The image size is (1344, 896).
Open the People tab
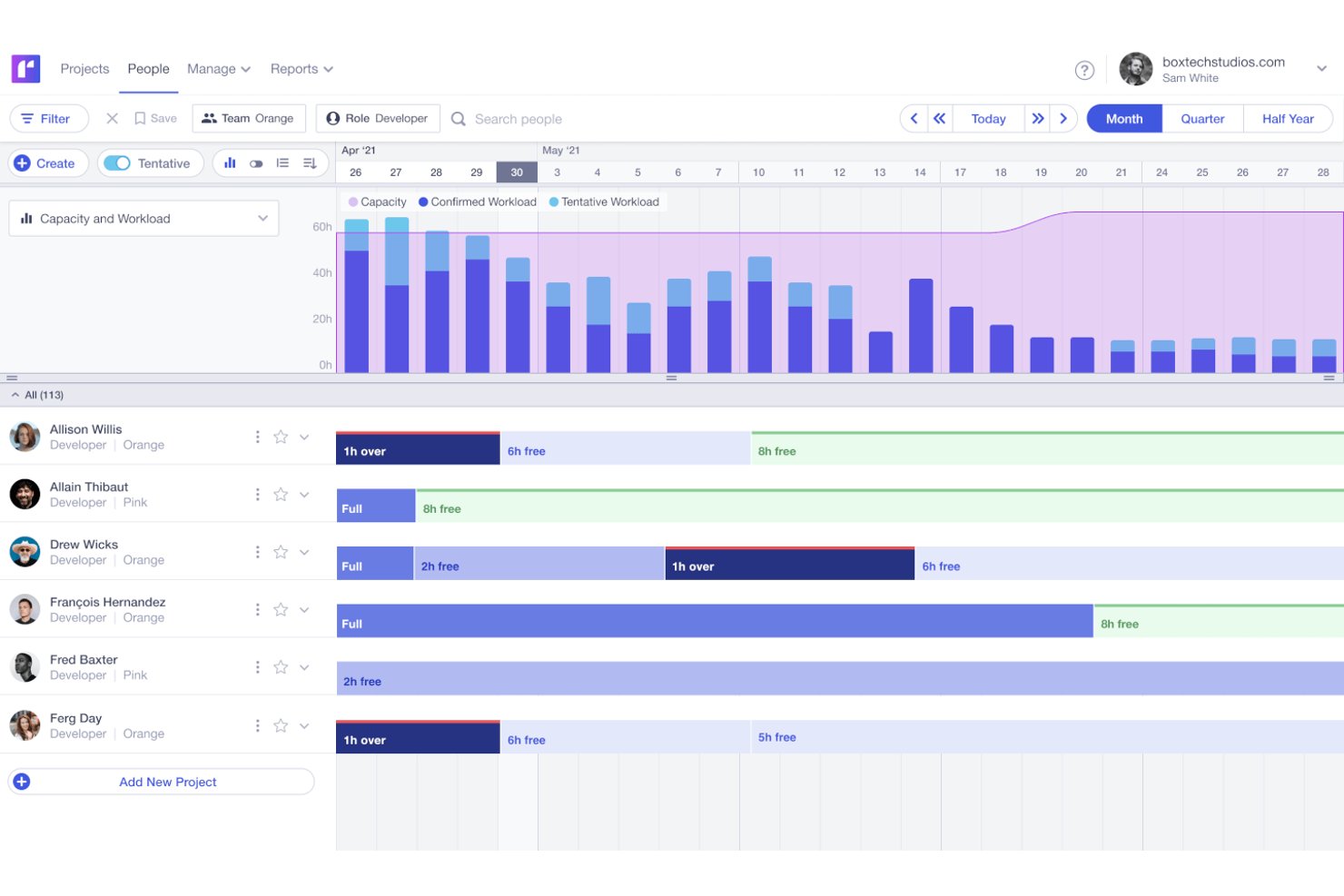click(148, 69)
